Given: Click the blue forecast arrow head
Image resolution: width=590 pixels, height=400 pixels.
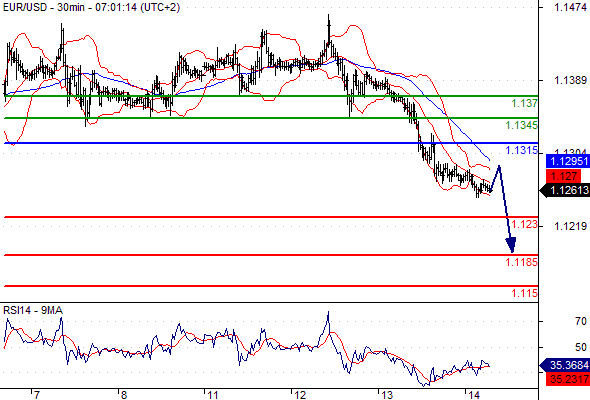Looking at the screenshot, I should coord(511,245).
